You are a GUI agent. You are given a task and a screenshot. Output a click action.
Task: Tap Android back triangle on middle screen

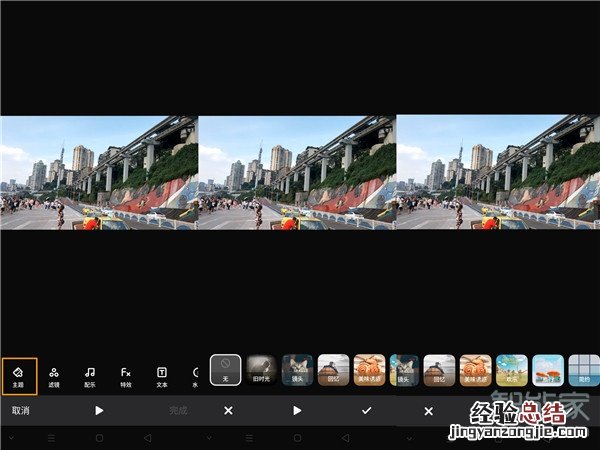(x=346, y=438)
